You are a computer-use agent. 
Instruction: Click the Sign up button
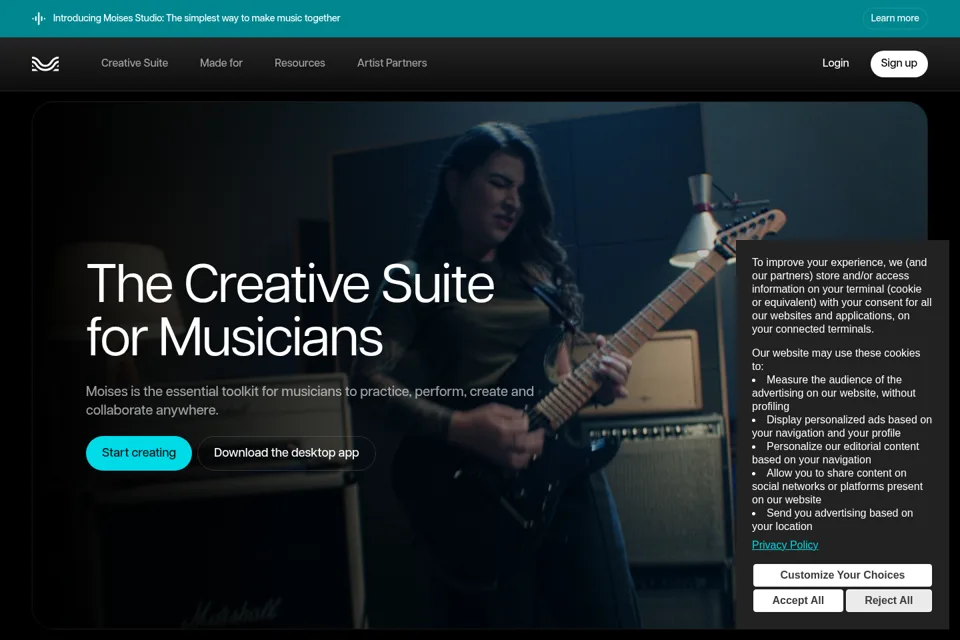click(899, 64)
